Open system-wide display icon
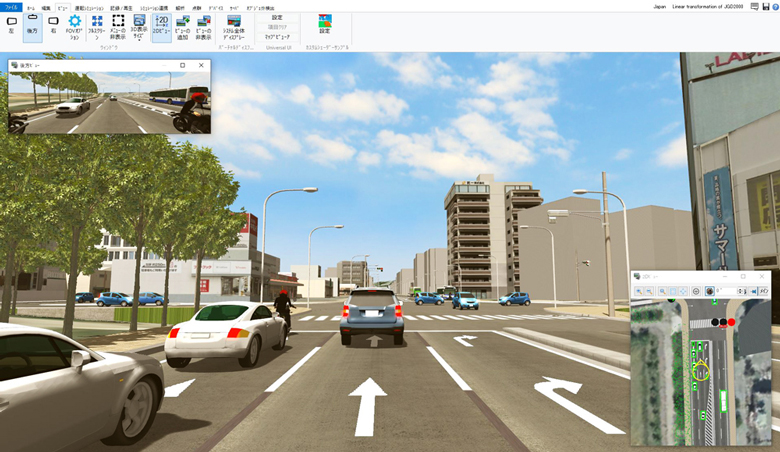The width and height of the screenshot is (780, 452). pyautogui.click(x=233, y=27)
